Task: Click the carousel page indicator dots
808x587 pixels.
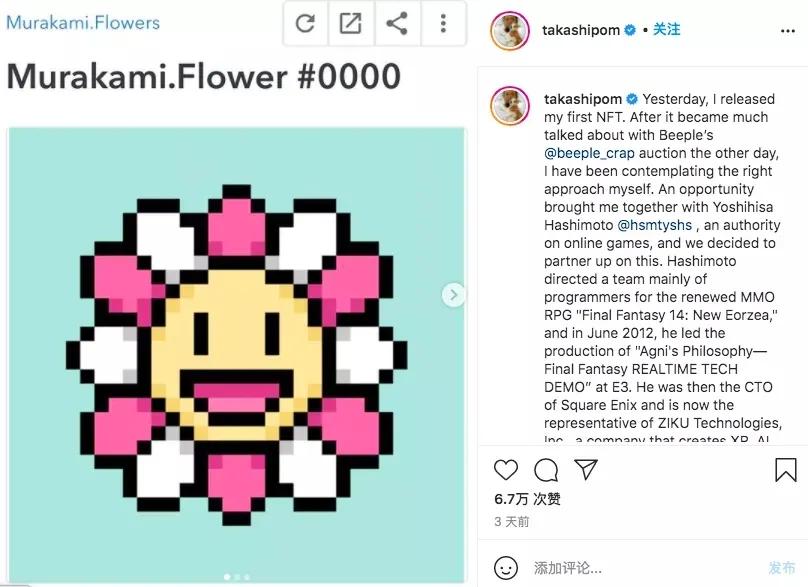Action: pos(237,577)
